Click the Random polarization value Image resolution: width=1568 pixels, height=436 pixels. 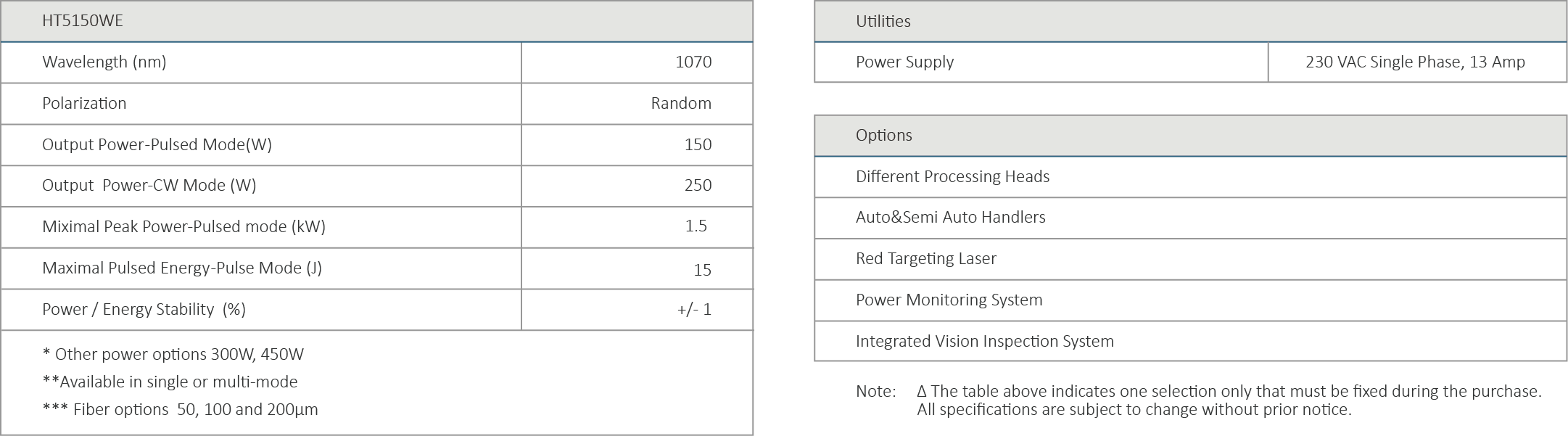click(680, 104)
